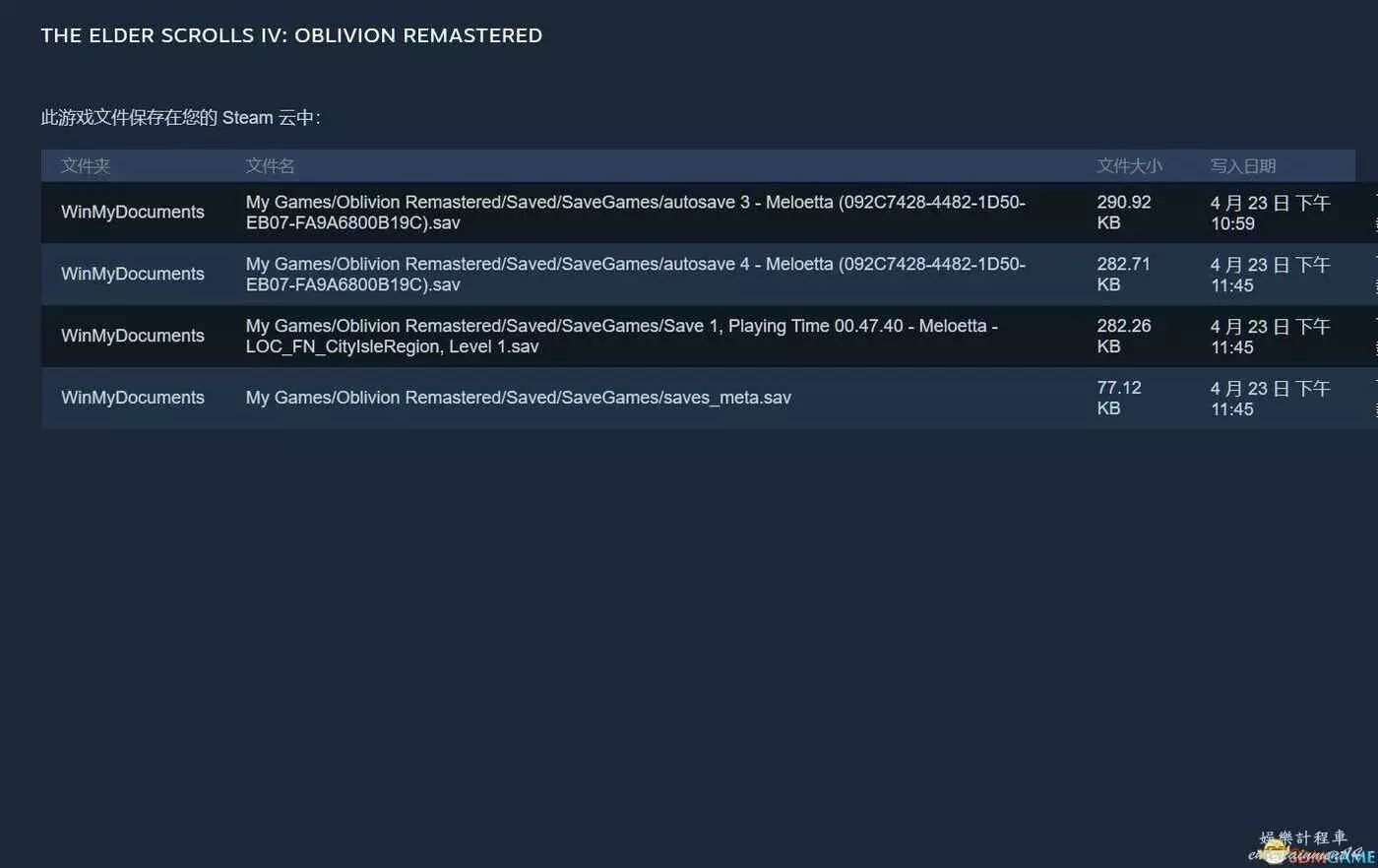
Task: Click the 290.92 KB file size
Action: coord(1123,213)
